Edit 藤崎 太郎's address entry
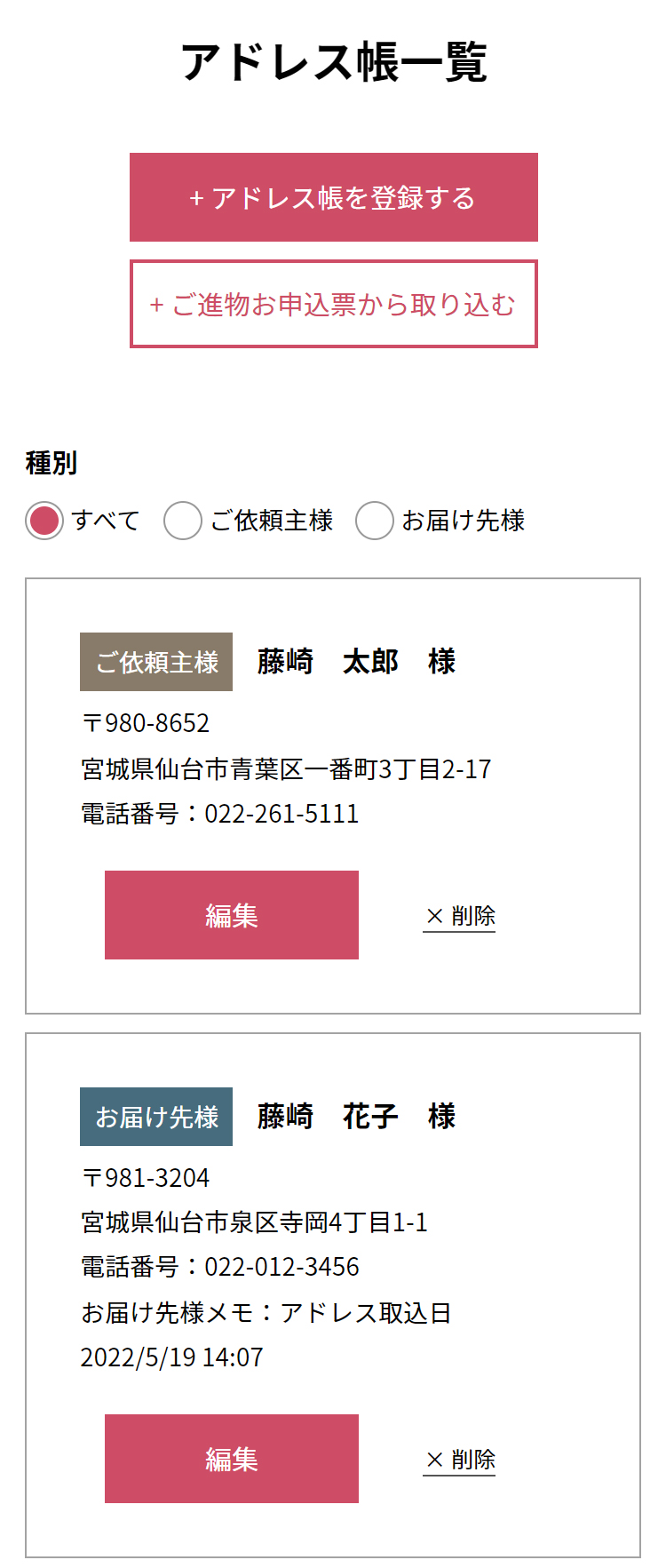The height and width of the screenshot is (1568, 666). tap(231, 915)
